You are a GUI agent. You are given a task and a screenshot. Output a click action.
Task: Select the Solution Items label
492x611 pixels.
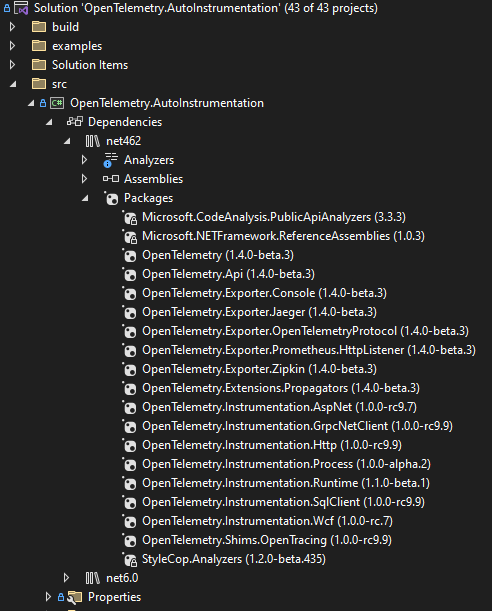coord(90,65)
